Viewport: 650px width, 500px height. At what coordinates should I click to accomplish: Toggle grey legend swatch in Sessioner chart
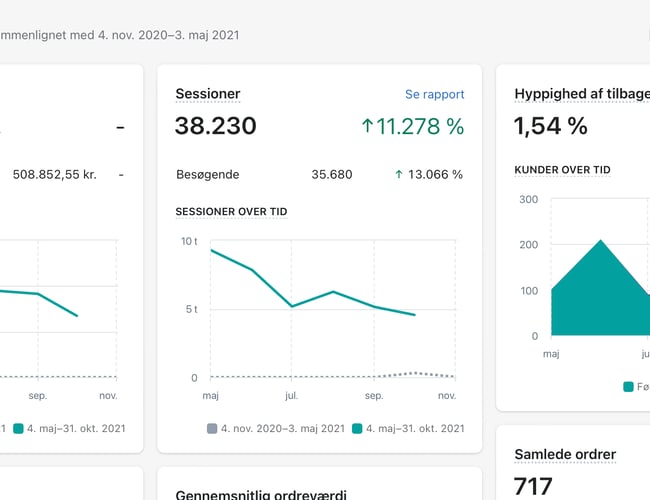212,429
